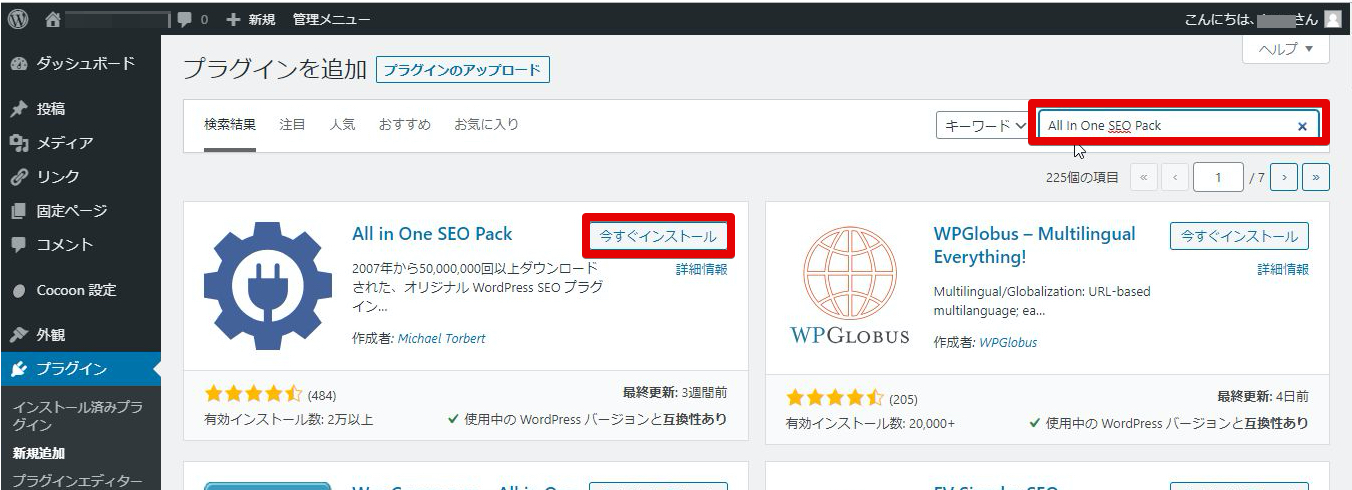The image size is (1352, 490).
Task: Click the 外観 paintbrush icon
Action: click(x=19, y=335)
